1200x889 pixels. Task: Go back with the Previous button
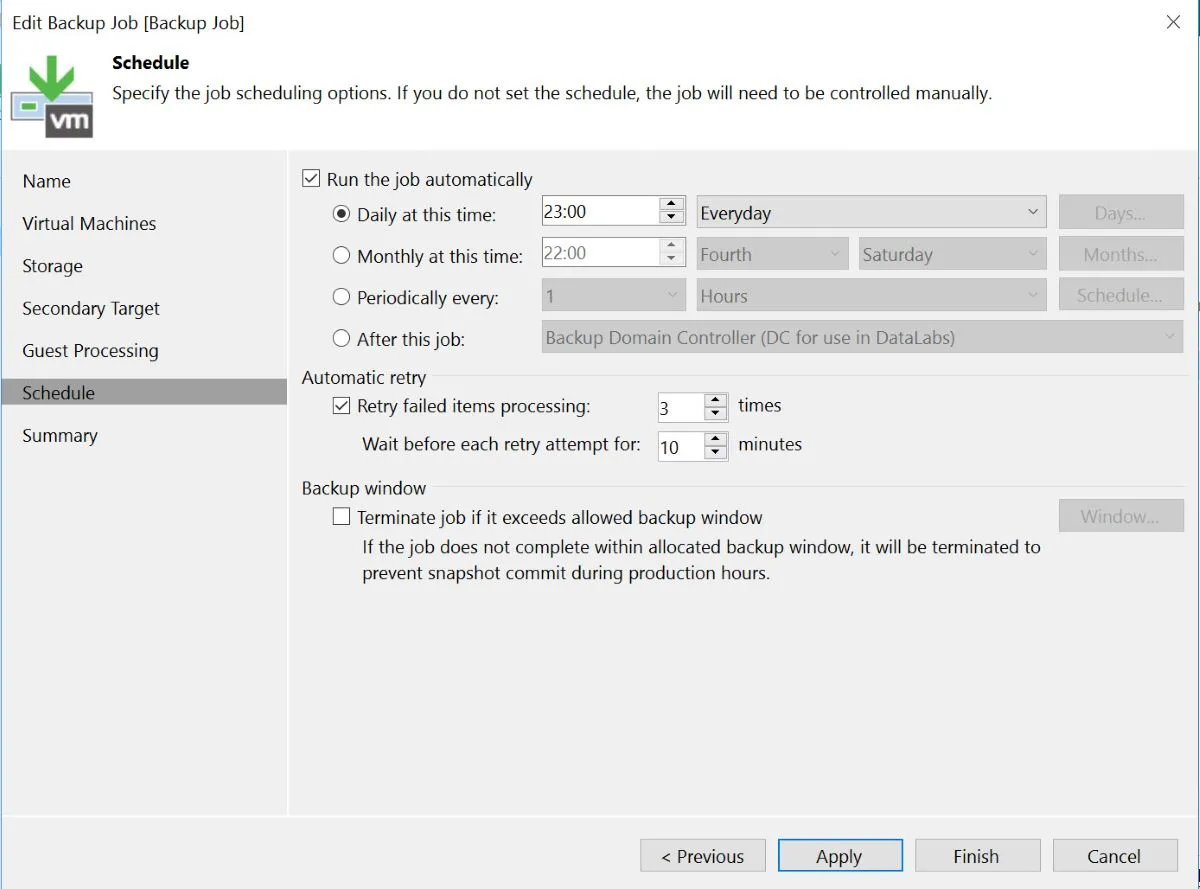coord(703,856)
